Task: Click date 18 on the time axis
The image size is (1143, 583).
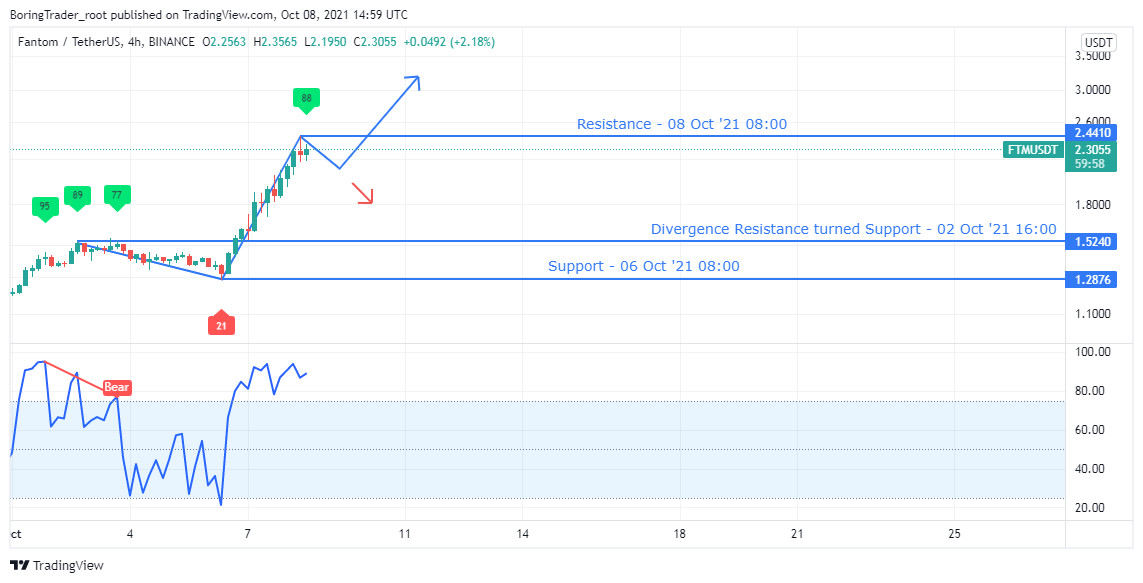Action: pyautogui.click(x=679, y=534)
